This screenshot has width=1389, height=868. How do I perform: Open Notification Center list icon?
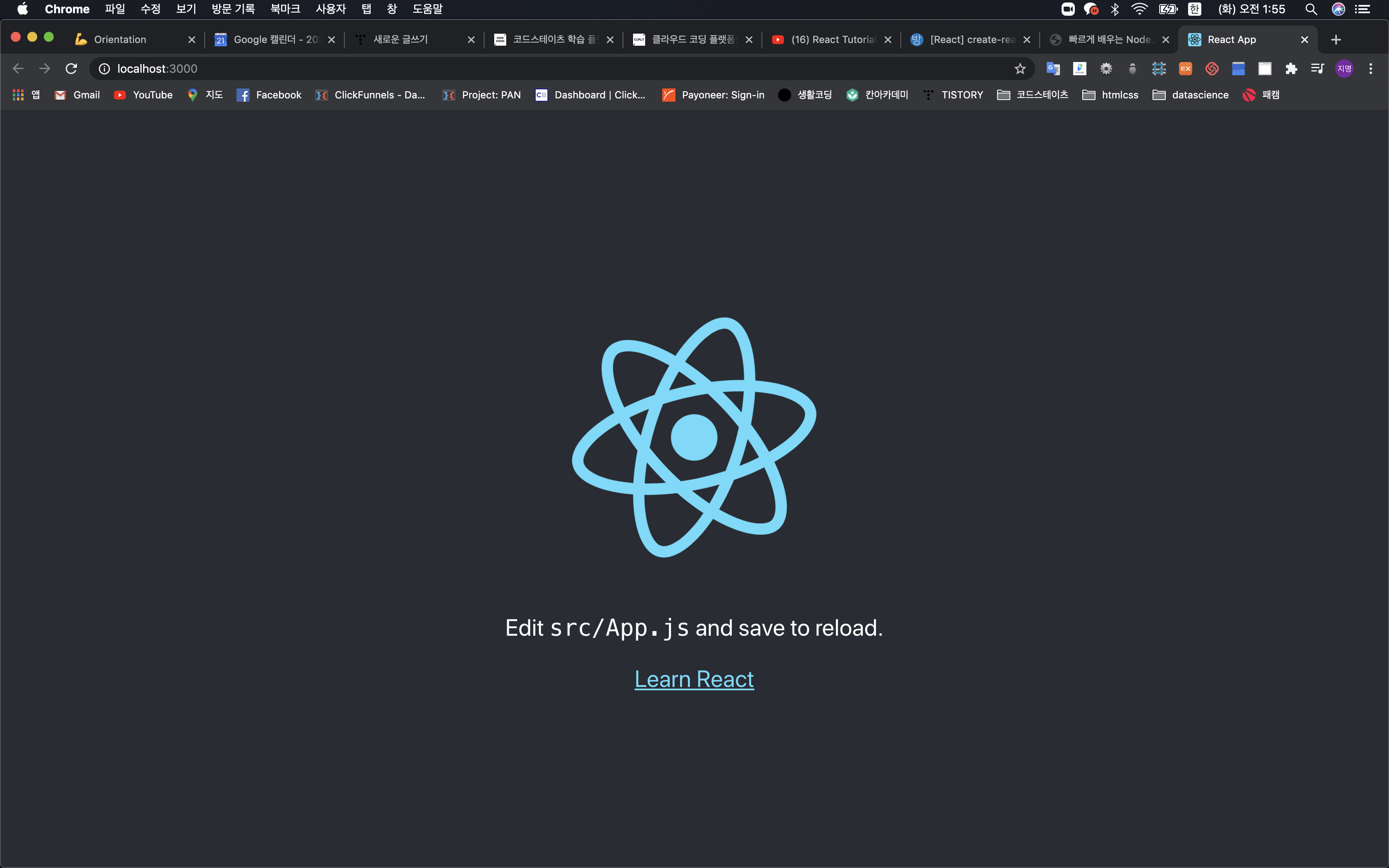pyautogui.click(x=1363, y=9)
